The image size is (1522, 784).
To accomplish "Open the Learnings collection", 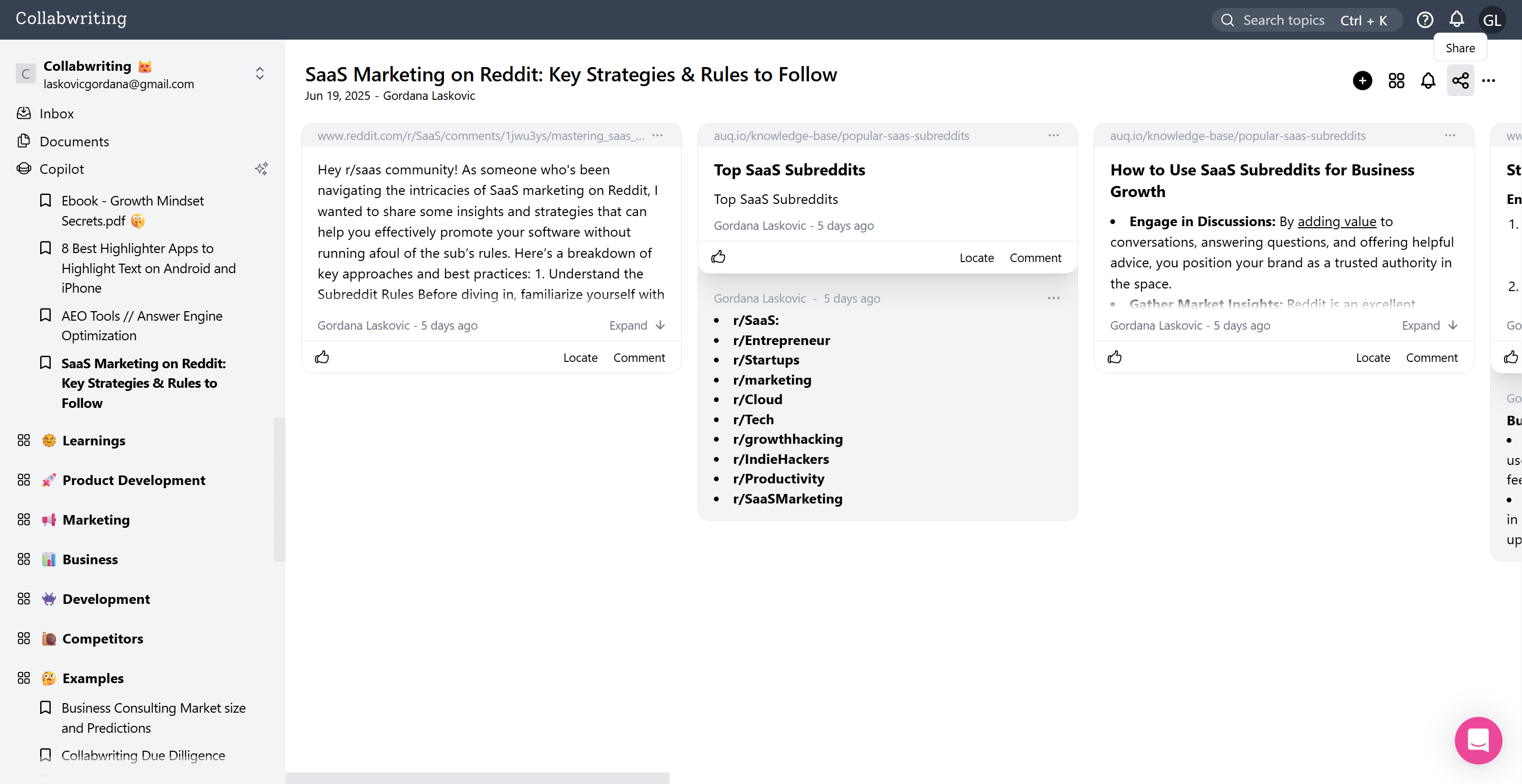I will [x=94, y=440].
